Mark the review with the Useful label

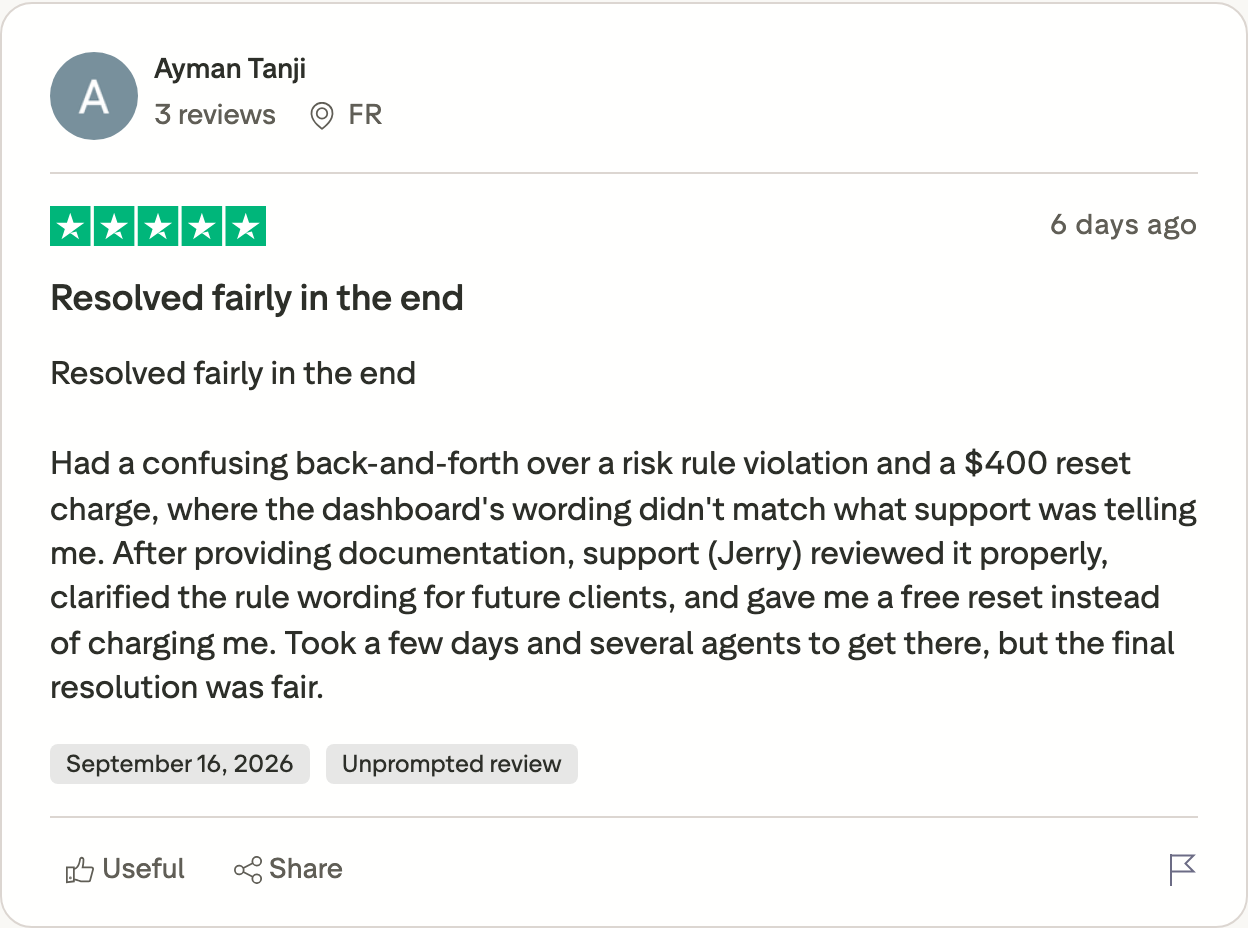[144, 869]
